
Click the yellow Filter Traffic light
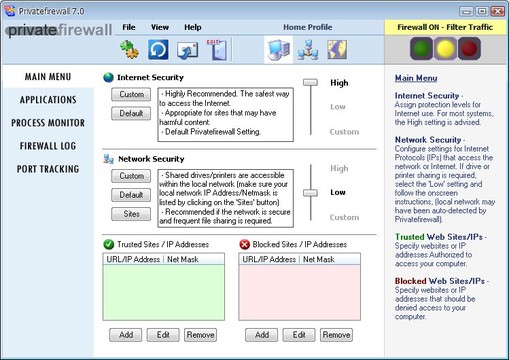point(445,49)
